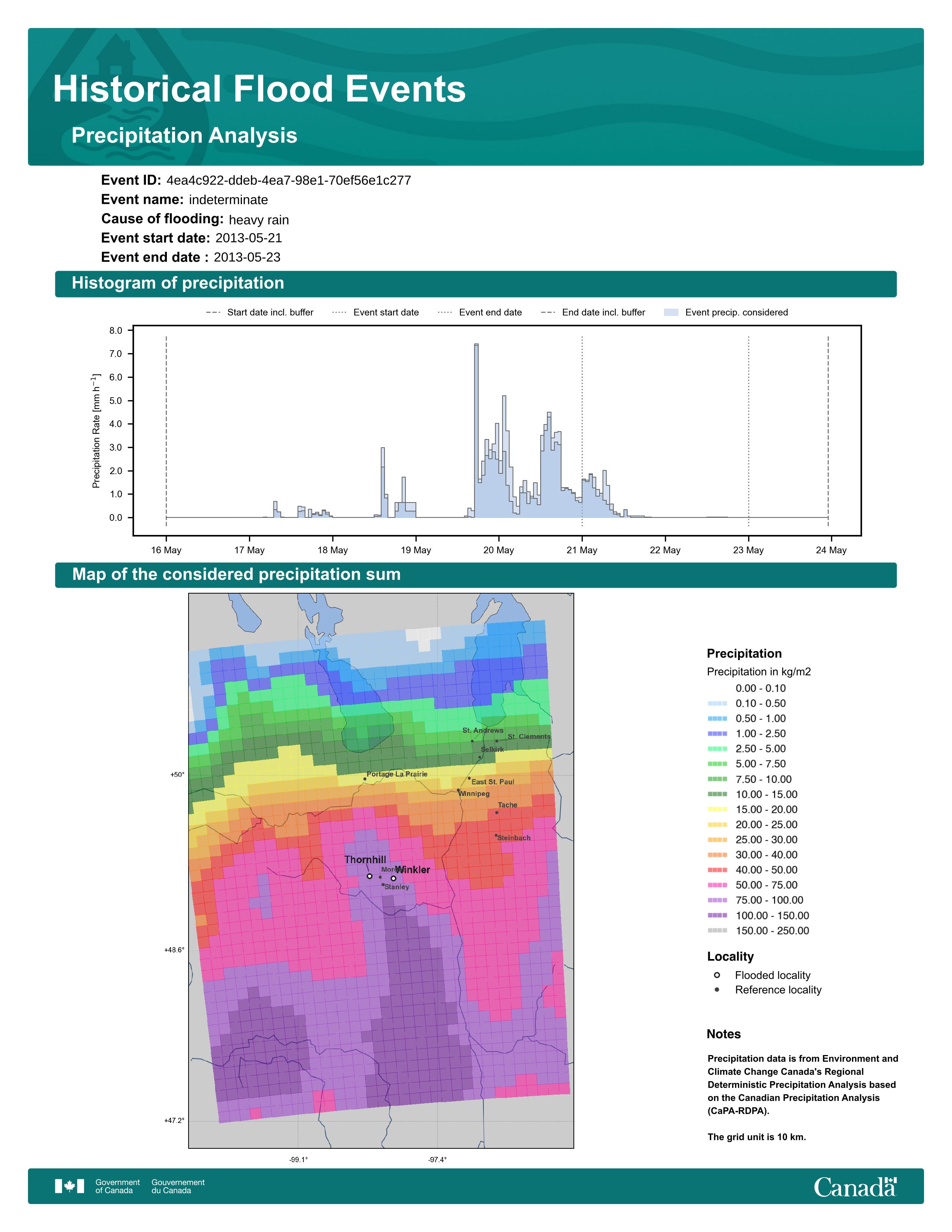Click the Steinbach reference locality dot
Viewport: 952px width, 1232px height.
pyautogui.click(x=496, y=836)
